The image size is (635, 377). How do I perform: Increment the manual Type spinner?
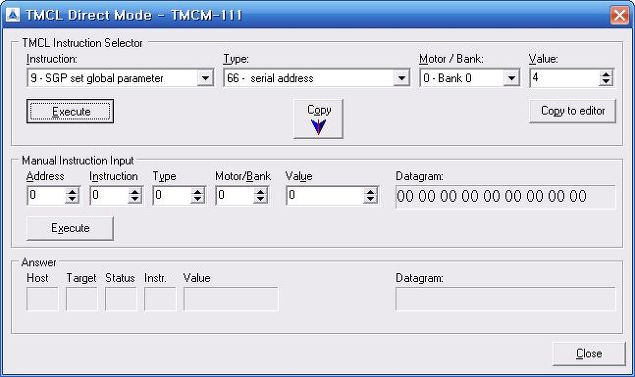tap(198, 192)
